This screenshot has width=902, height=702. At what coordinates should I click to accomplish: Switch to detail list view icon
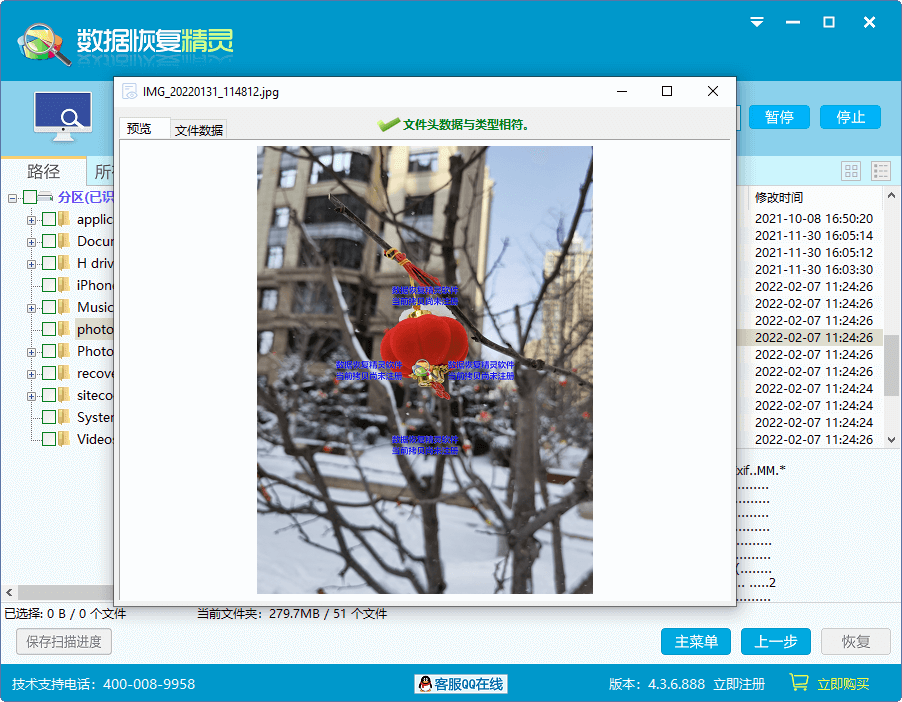[x=881, y=171]
